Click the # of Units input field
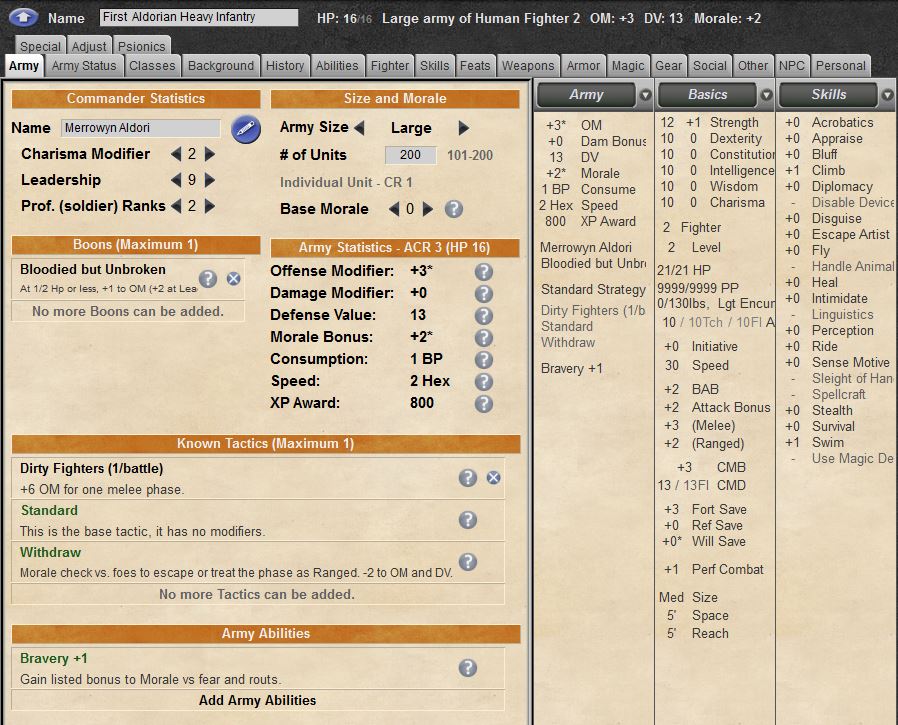This screenshot has width=898, height=725. [410, 155]
